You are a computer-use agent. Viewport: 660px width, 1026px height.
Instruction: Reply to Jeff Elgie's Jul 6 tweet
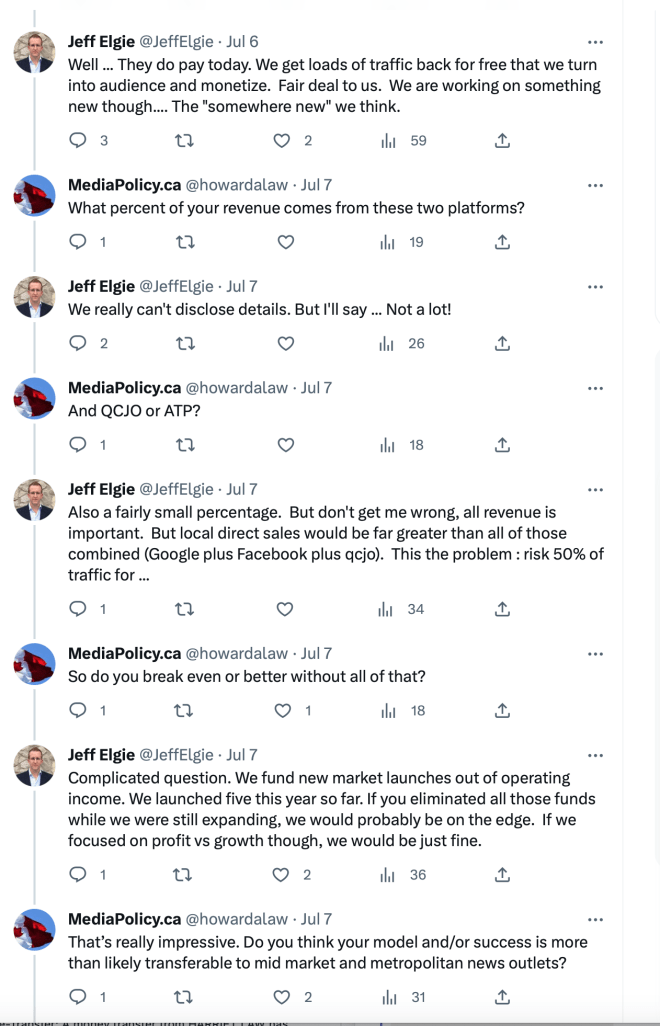[78, 141]
